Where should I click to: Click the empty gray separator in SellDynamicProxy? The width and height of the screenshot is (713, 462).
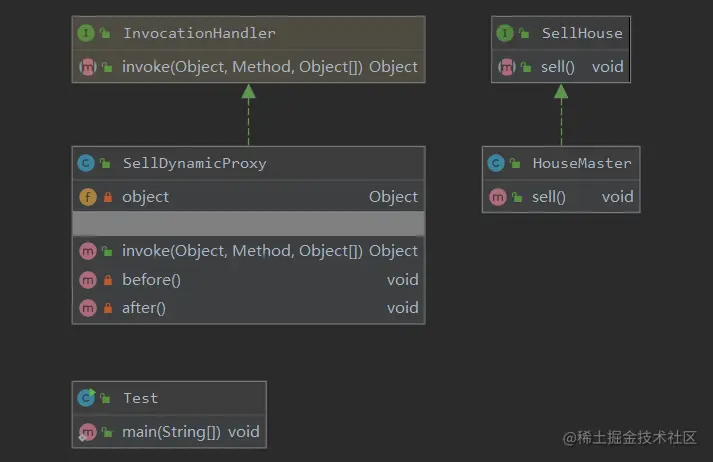[x=248, y=223]
